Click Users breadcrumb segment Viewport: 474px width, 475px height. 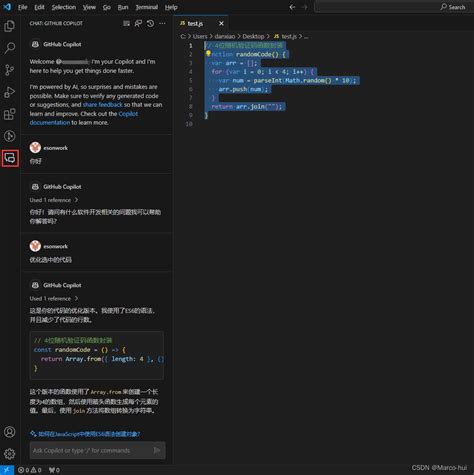click(200, 36)
